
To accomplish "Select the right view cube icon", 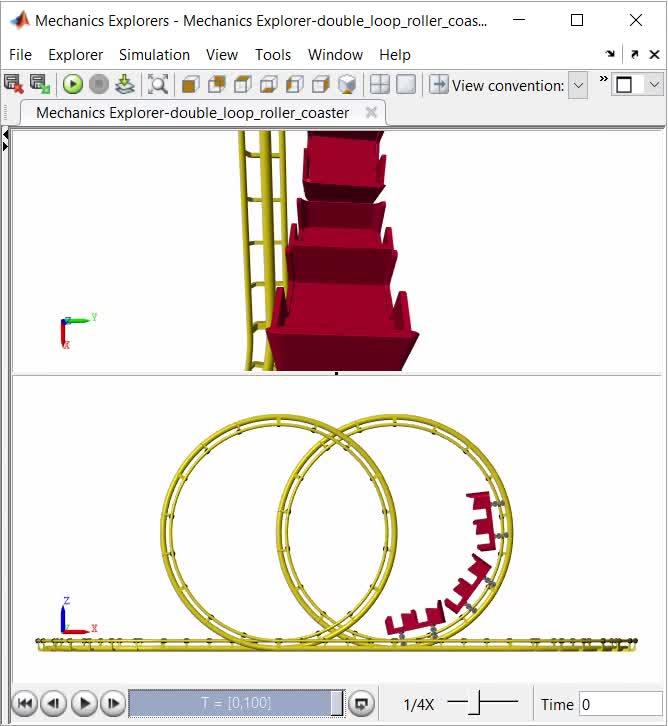I will [321, 85].
